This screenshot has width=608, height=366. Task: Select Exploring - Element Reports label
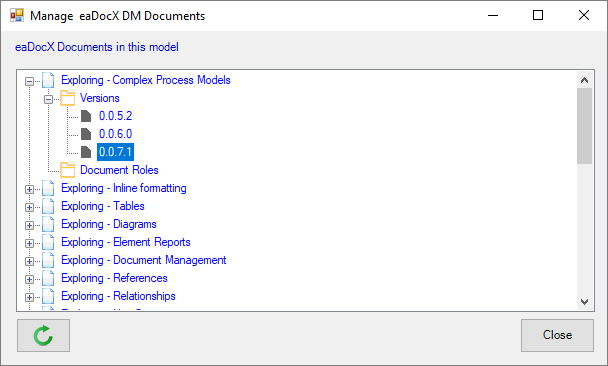[x=126, y=242]
